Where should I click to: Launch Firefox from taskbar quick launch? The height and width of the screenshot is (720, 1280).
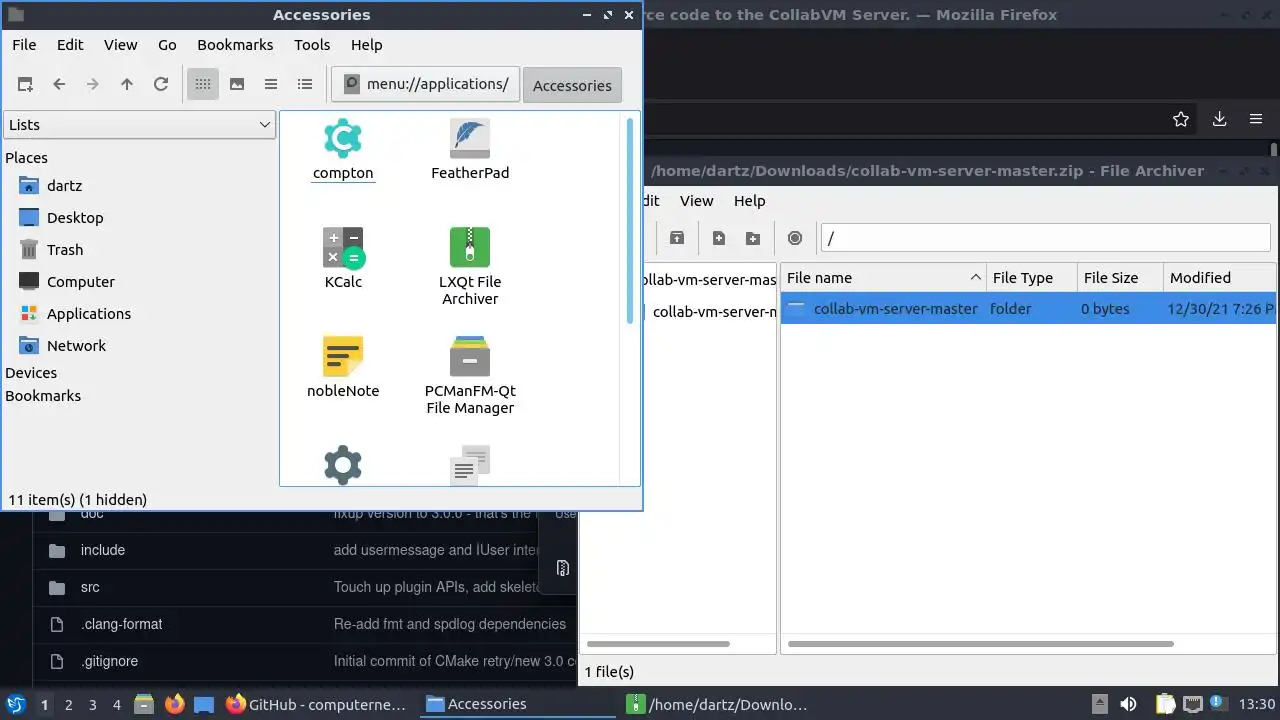(x=175, y=704)
